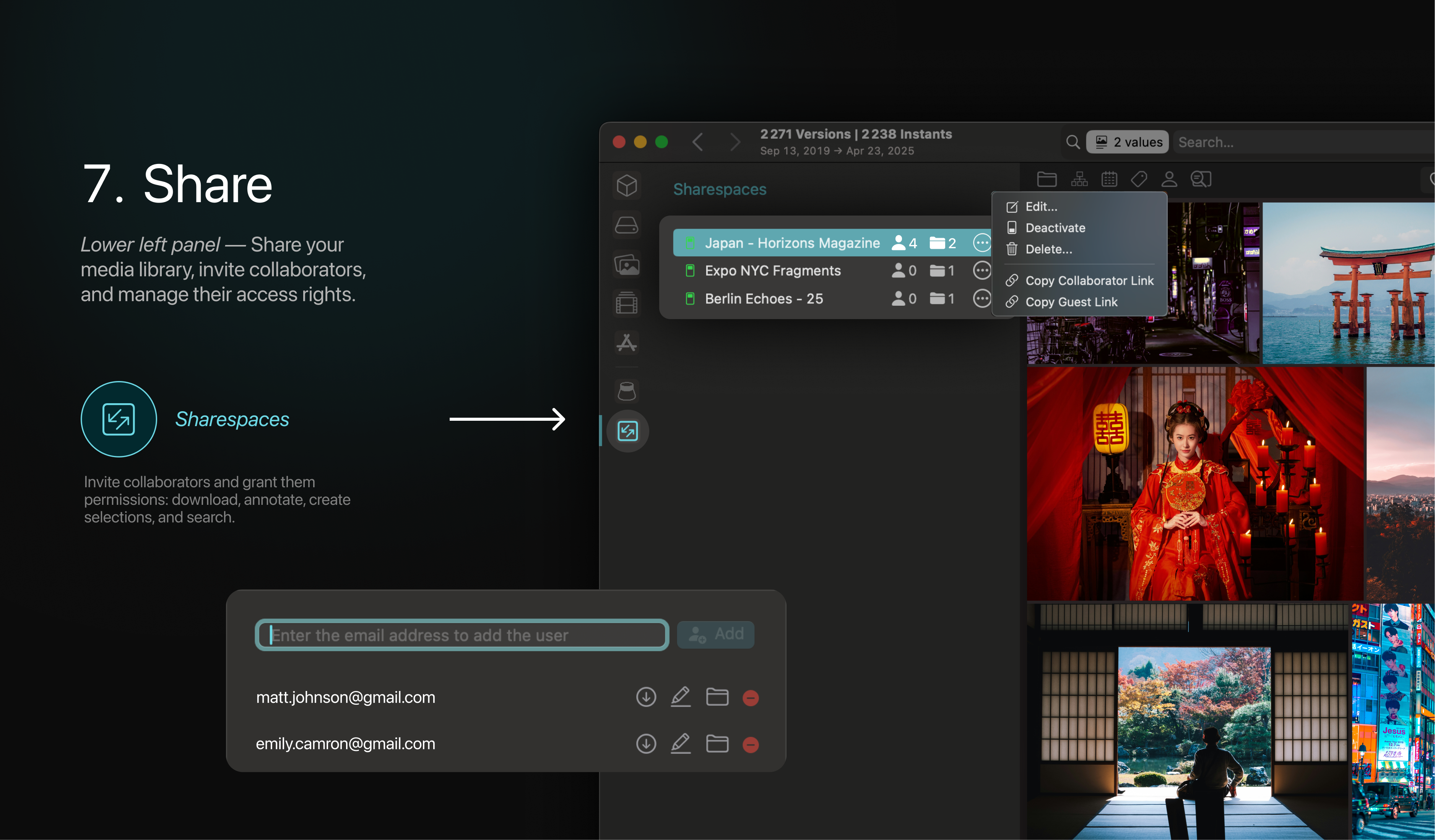Open the film strip sidebar icon
This screenshot has width=1435, height=840.
coord(626,303)
